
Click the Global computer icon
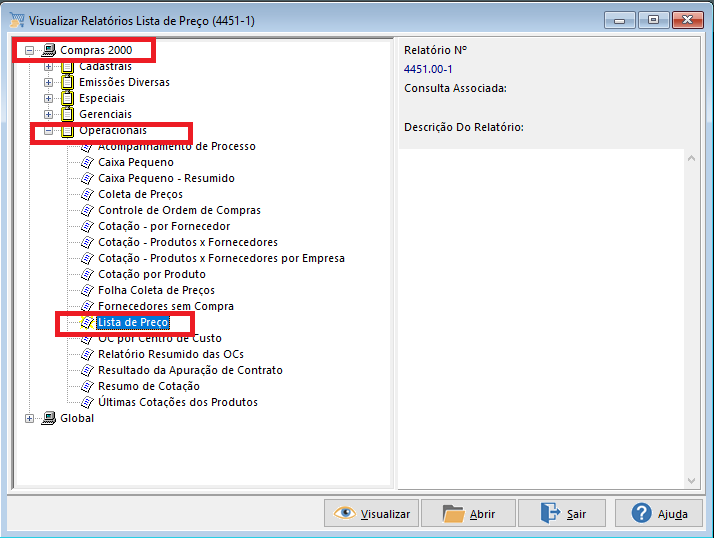[48, 418]
